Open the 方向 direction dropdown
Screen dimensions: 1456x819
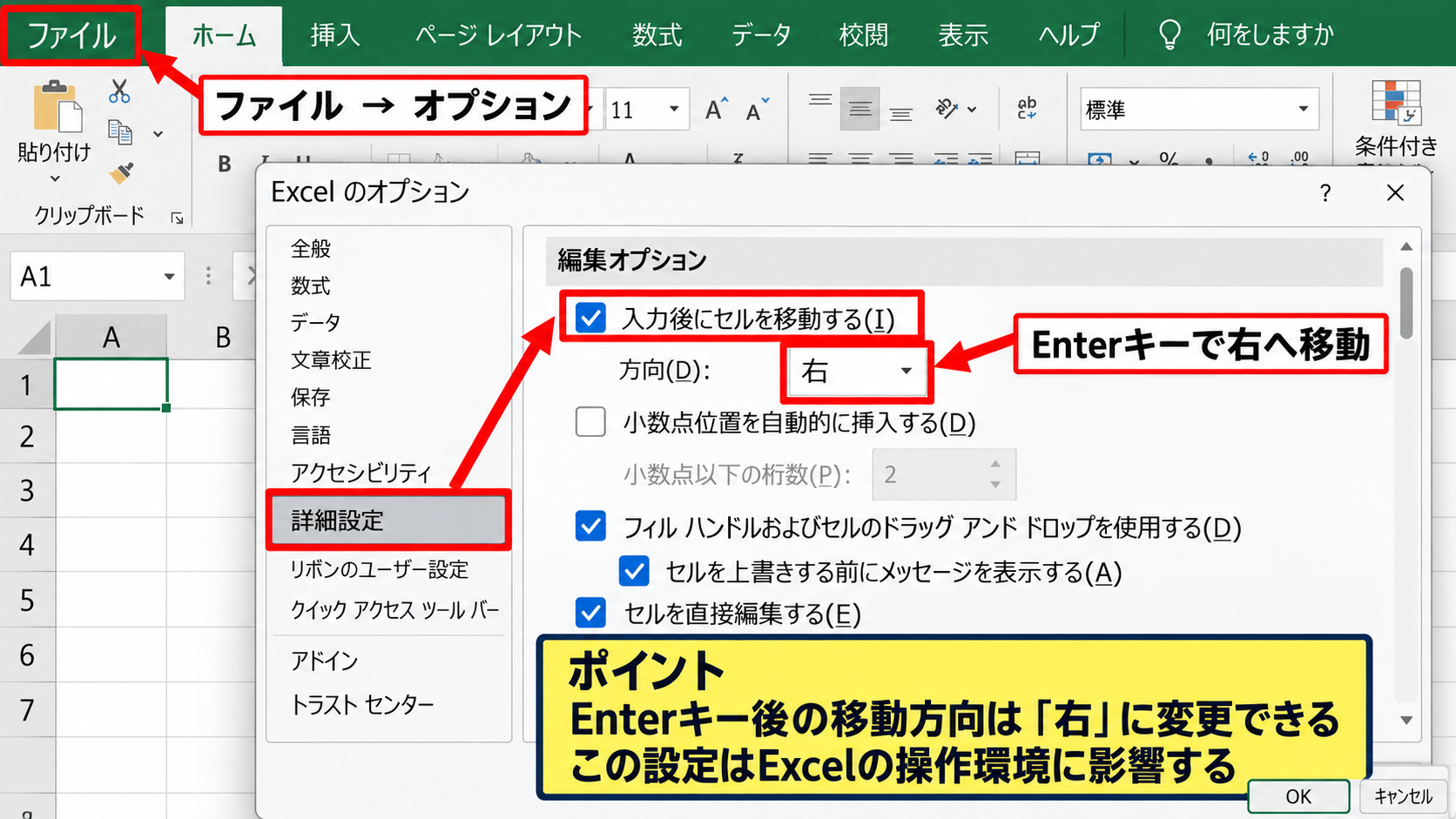tap(857, 371)
